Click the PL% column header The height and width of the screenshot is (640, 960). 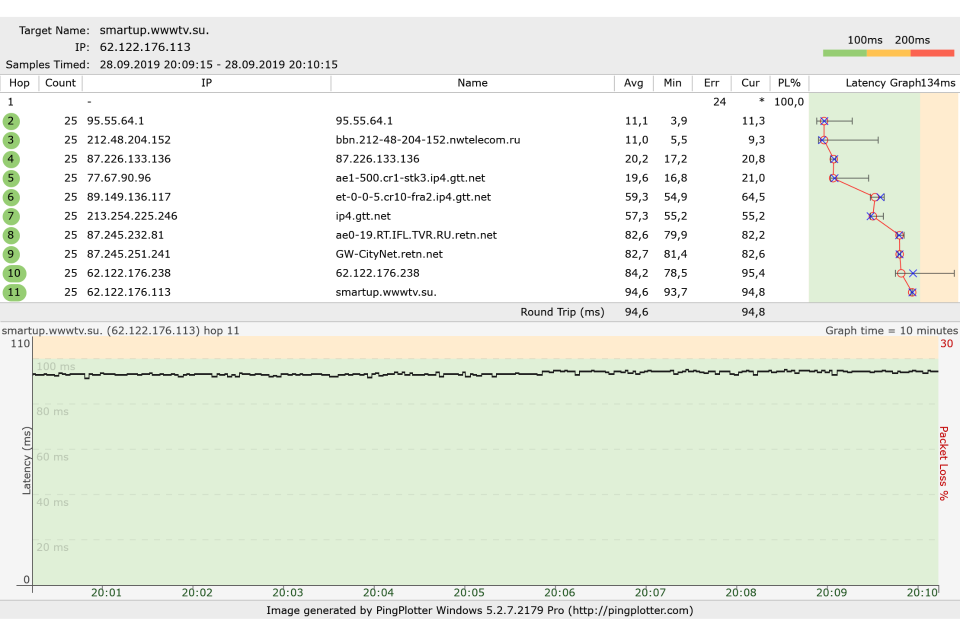pyautogui.click(x=789, y=83)
